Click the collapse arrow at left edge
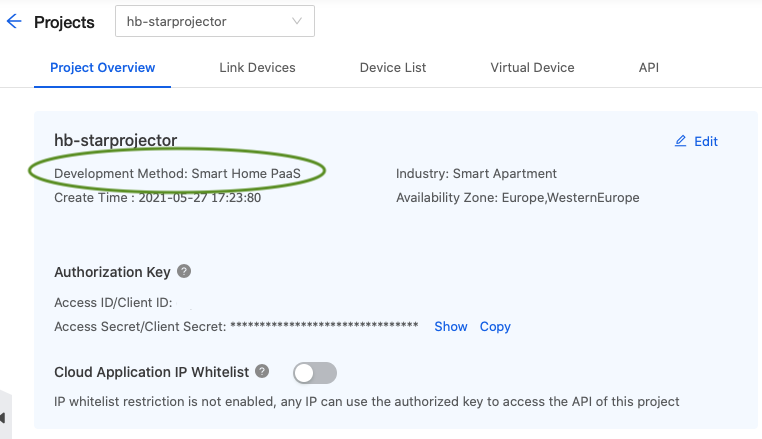The width and height of the screenshot is (762, 439). 3,417
